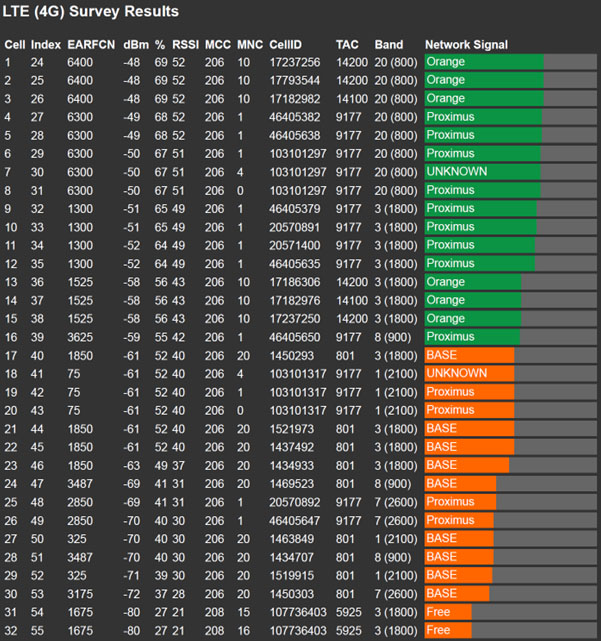Select CellID 46405382
Viewport: 601px width, 641px height.
coord(295,117)
